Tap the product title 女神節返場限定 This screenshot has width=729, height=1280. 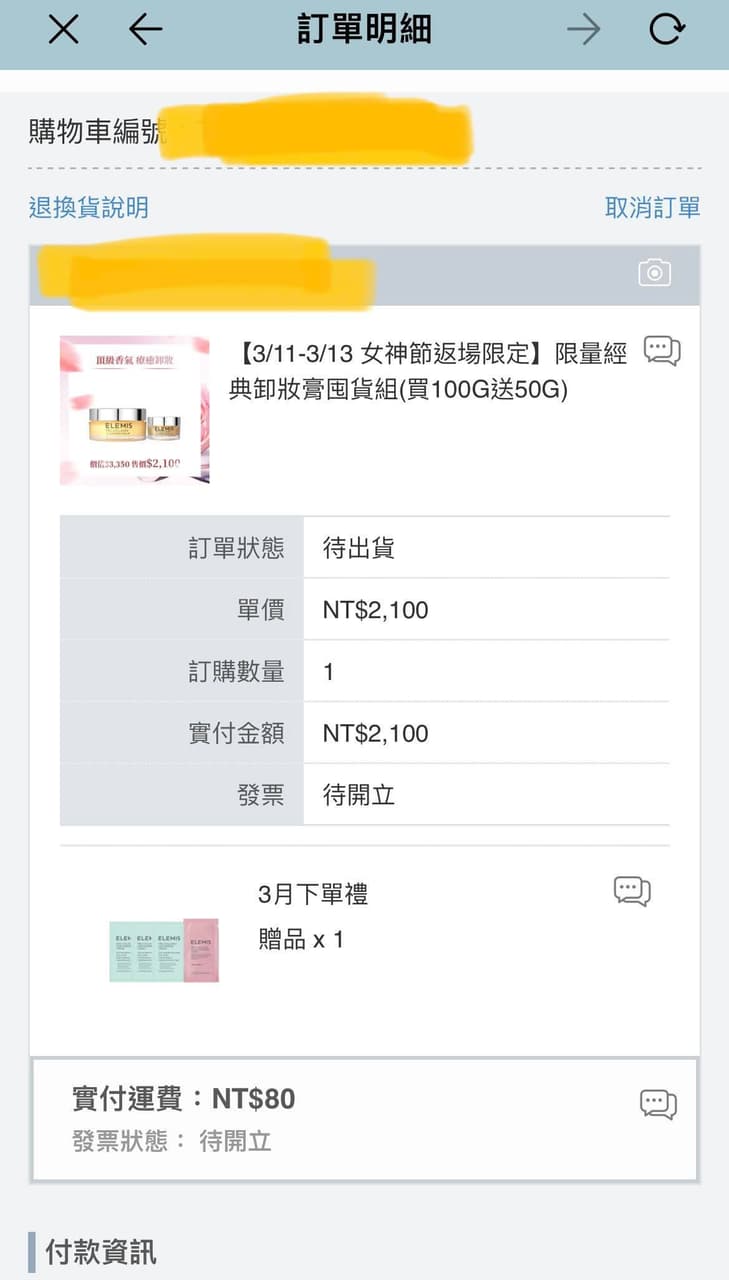428,371
